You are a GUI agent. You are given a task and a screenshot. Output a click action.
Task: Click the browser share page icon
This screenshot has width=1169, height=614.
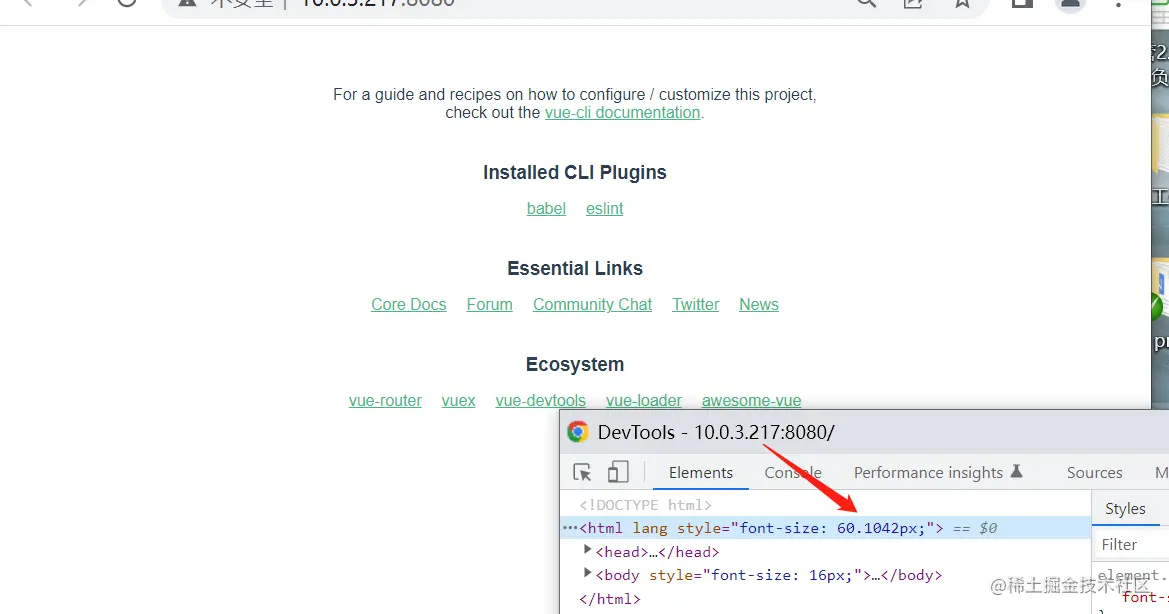click(913, 4)
